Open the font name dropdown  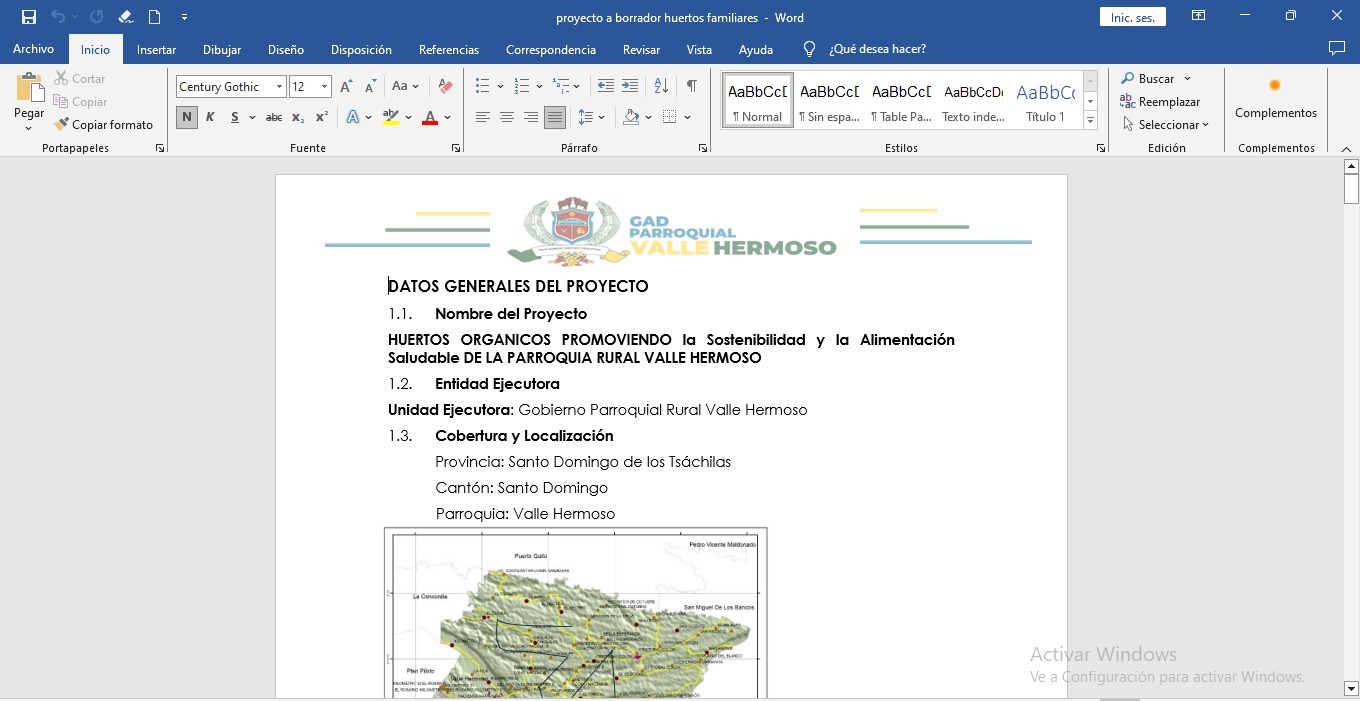pyautogui.click(x=279, y=87)
